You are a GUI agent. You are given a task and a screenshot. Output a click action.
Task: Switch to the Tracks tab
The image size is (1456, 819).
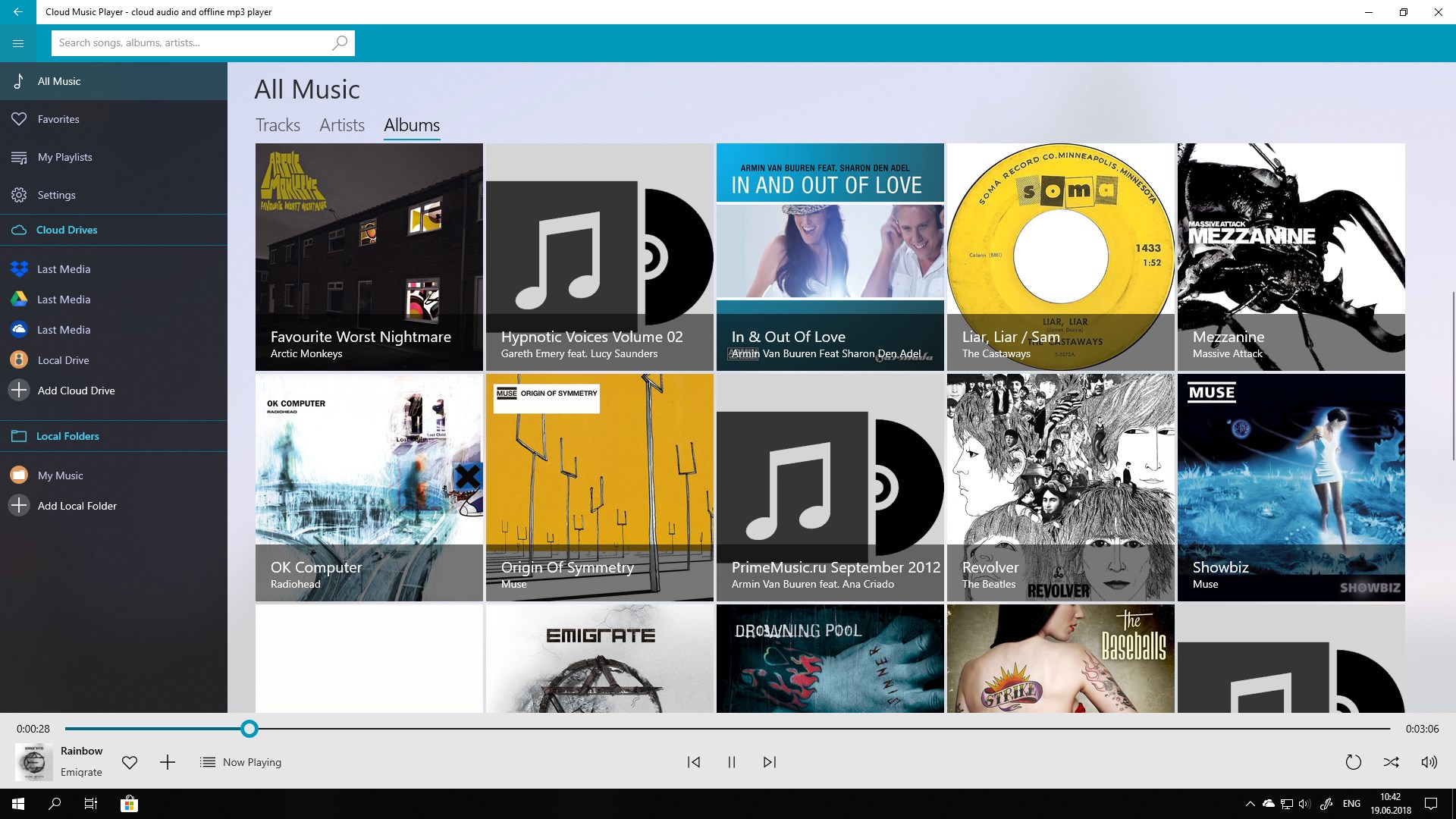click(278, 125)
